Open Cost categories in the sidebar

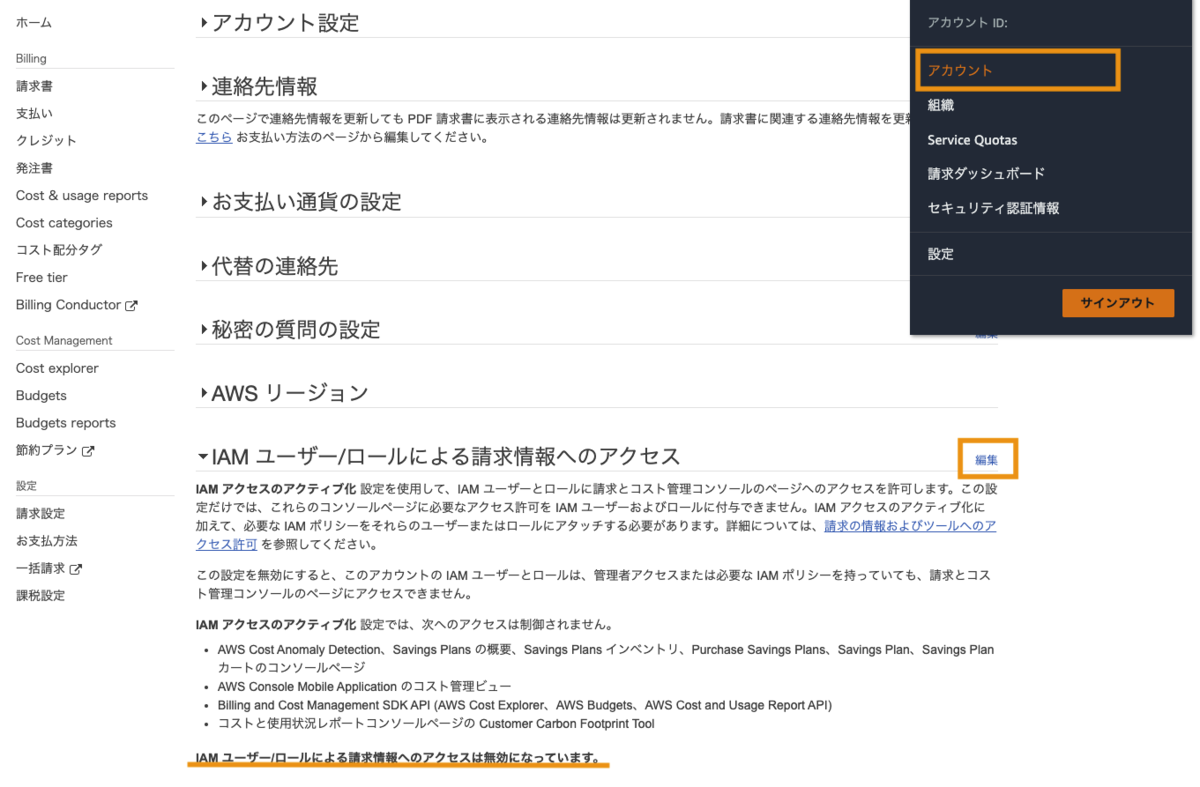coord(64,223)
